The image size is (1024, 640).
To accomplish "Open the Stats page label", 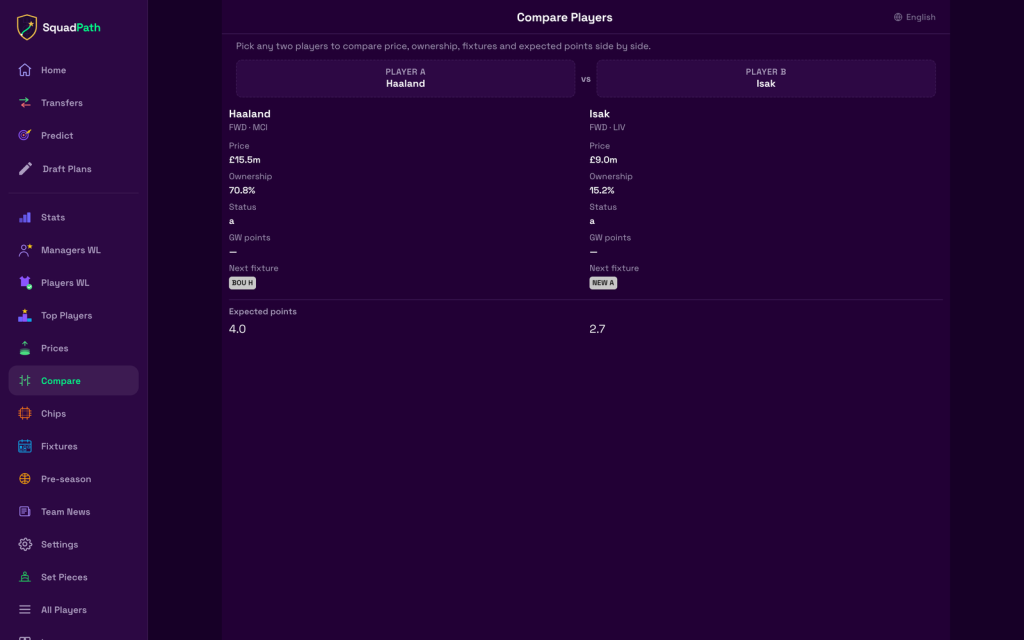I will coord(53,217).
